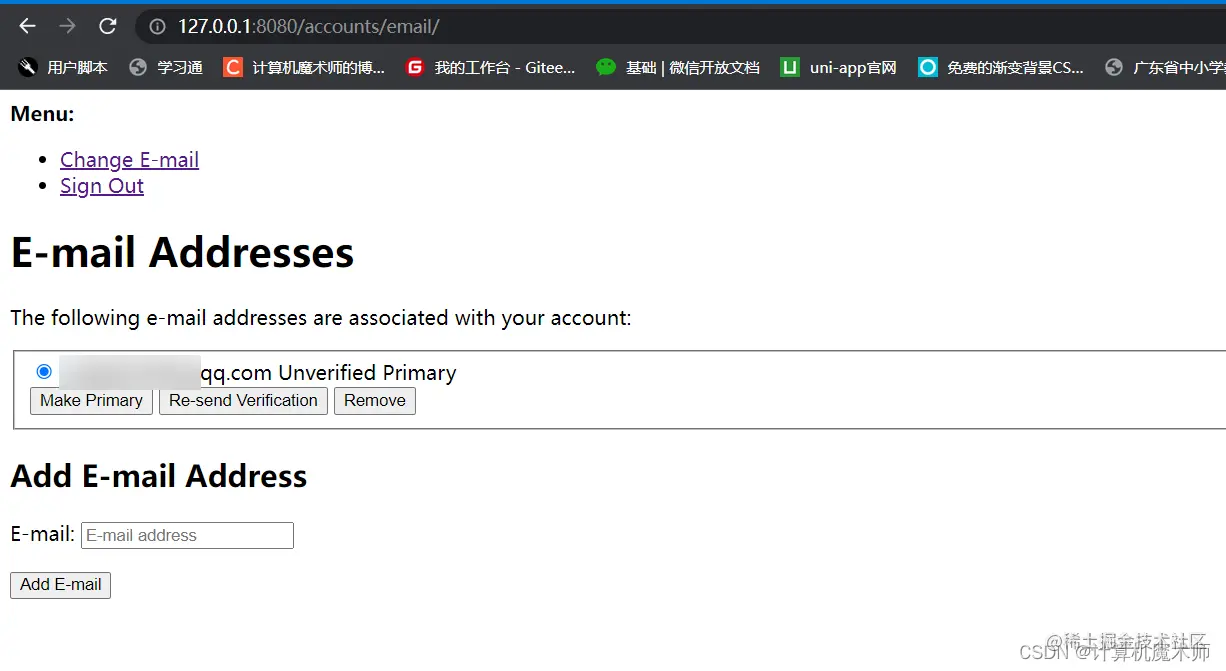
Task: Open the 我的工作台 - Gitee bookmark
Action: 491,67
